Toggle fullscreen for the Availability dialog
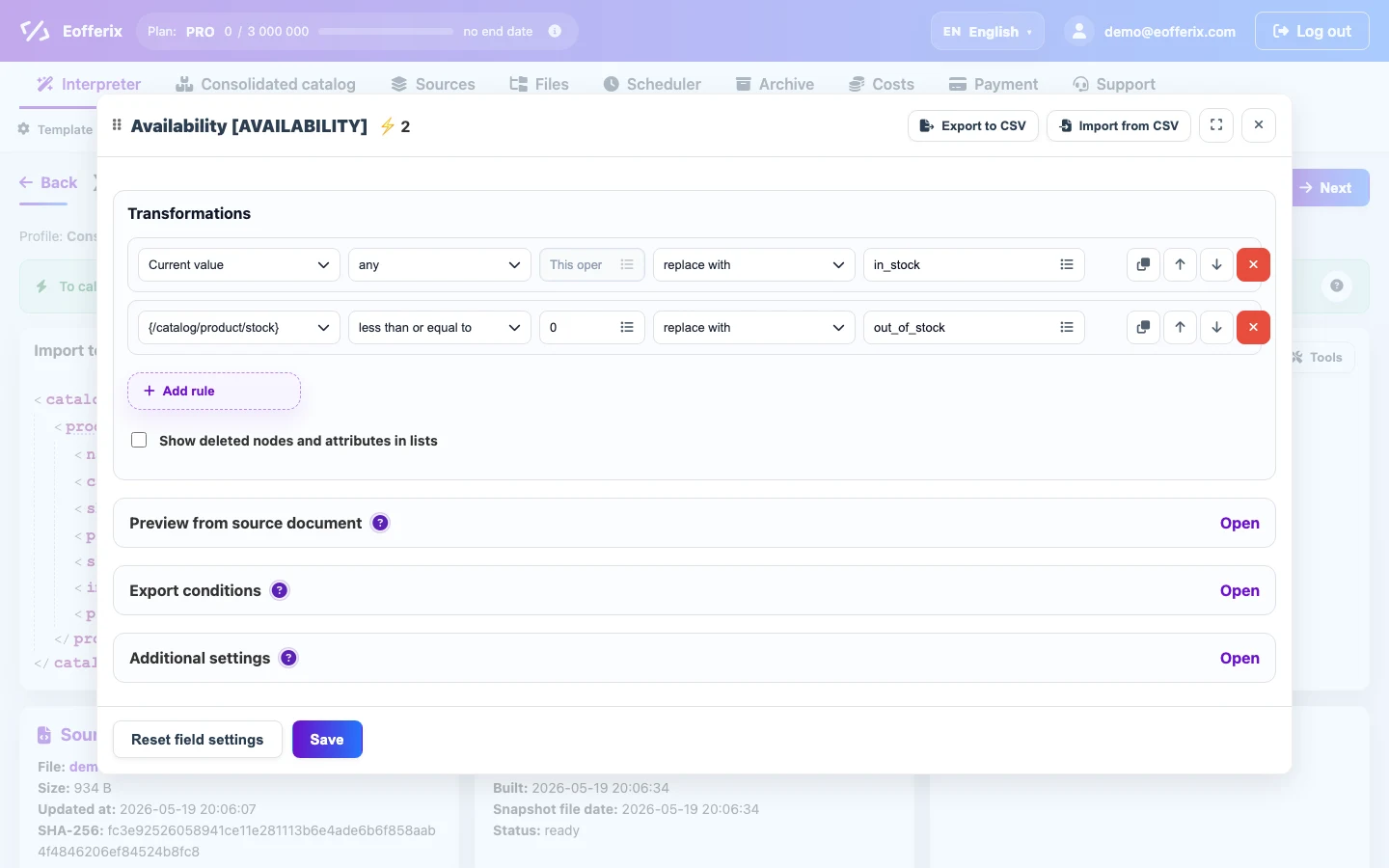The image size is (1389, 868). tap(1216, 125)
